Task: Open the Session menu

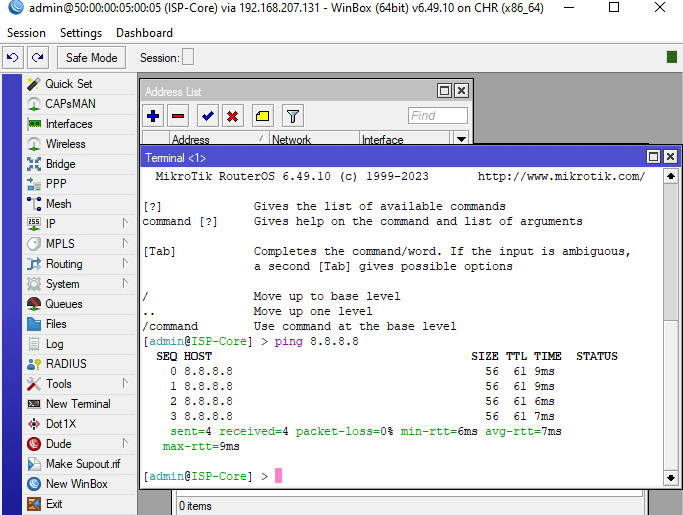Action: pos(26,33)
